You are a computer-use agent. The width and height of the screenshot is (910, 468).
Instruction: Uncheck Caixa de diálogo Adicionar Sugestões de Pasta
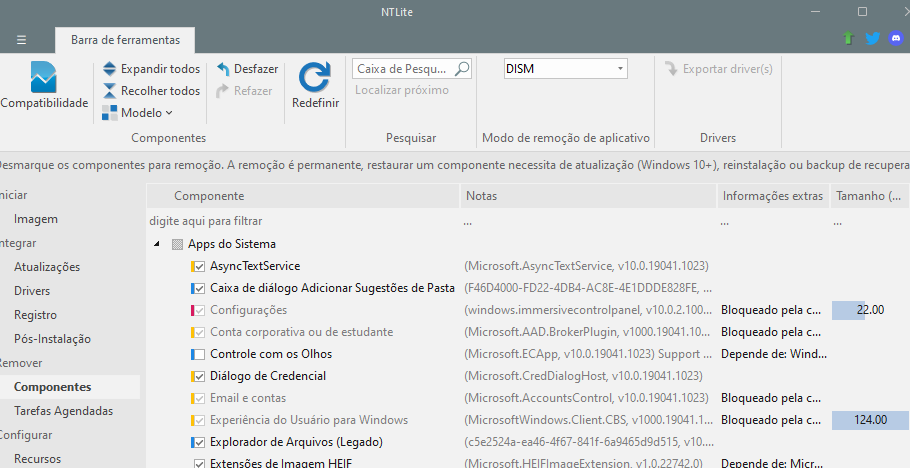tap(199, 289)
